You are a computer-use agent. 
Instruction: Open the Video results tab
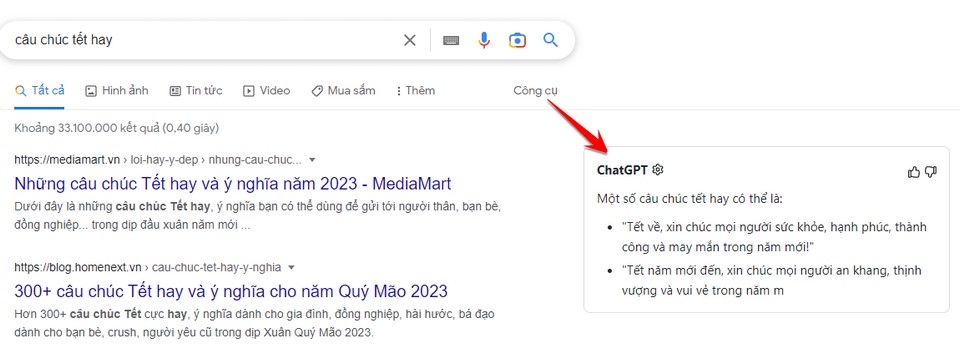click(x=267, y=91)
